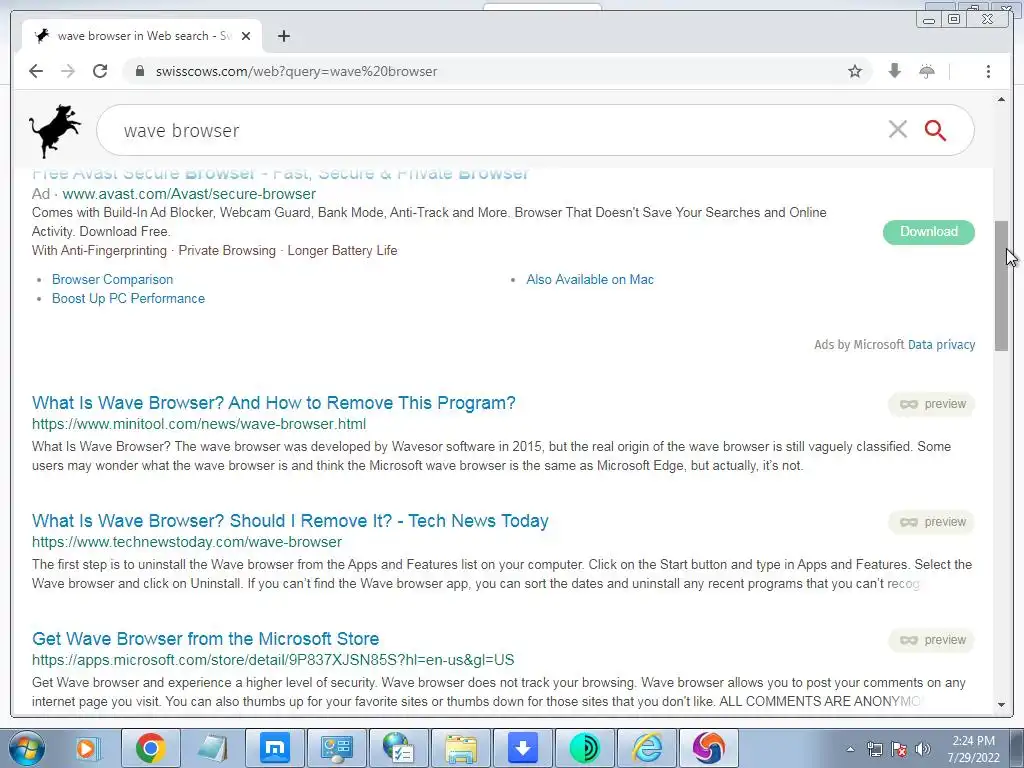Preview the minitool result

(x=931, y=404)
